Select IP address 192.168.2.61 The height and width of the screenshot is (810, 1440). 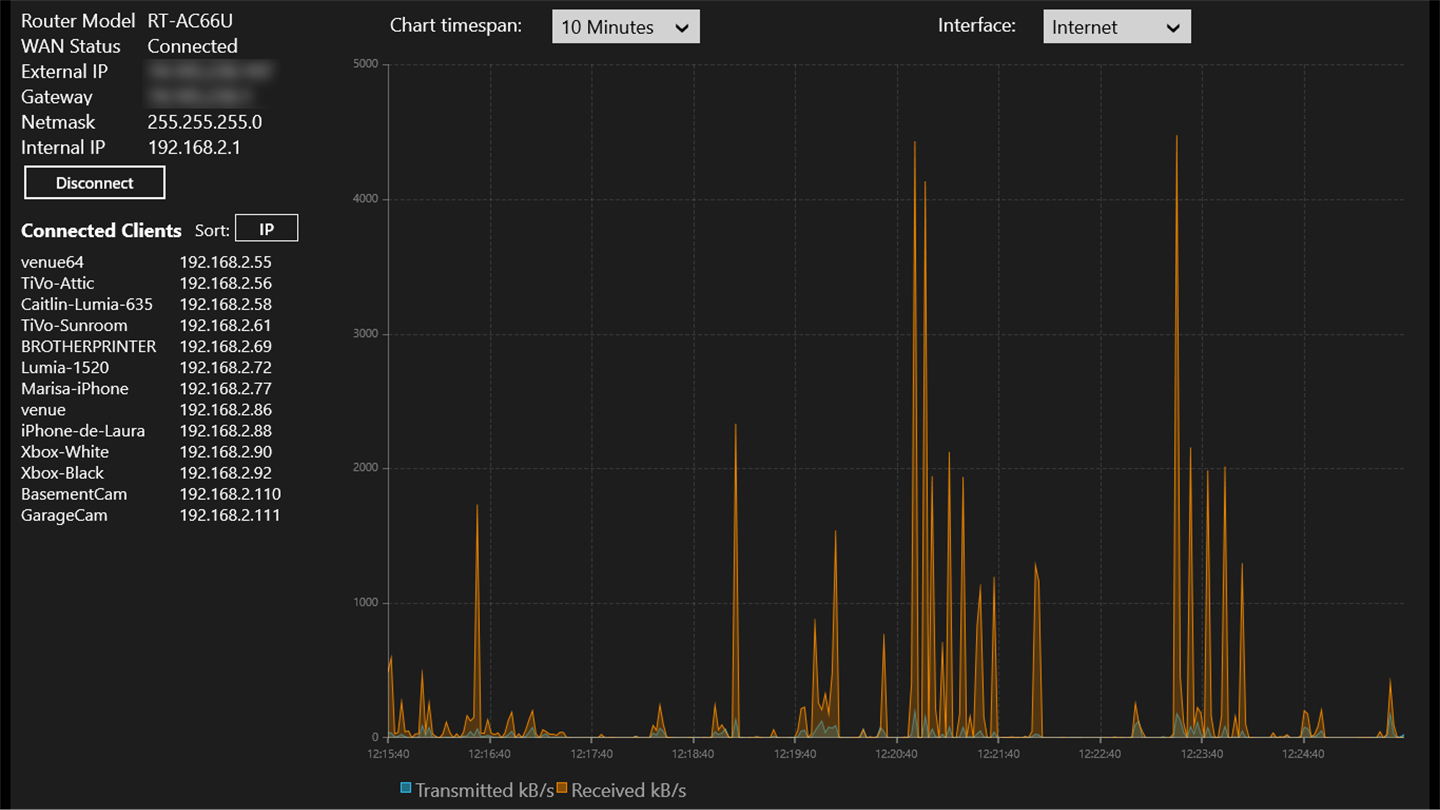[x=226, y=325]
